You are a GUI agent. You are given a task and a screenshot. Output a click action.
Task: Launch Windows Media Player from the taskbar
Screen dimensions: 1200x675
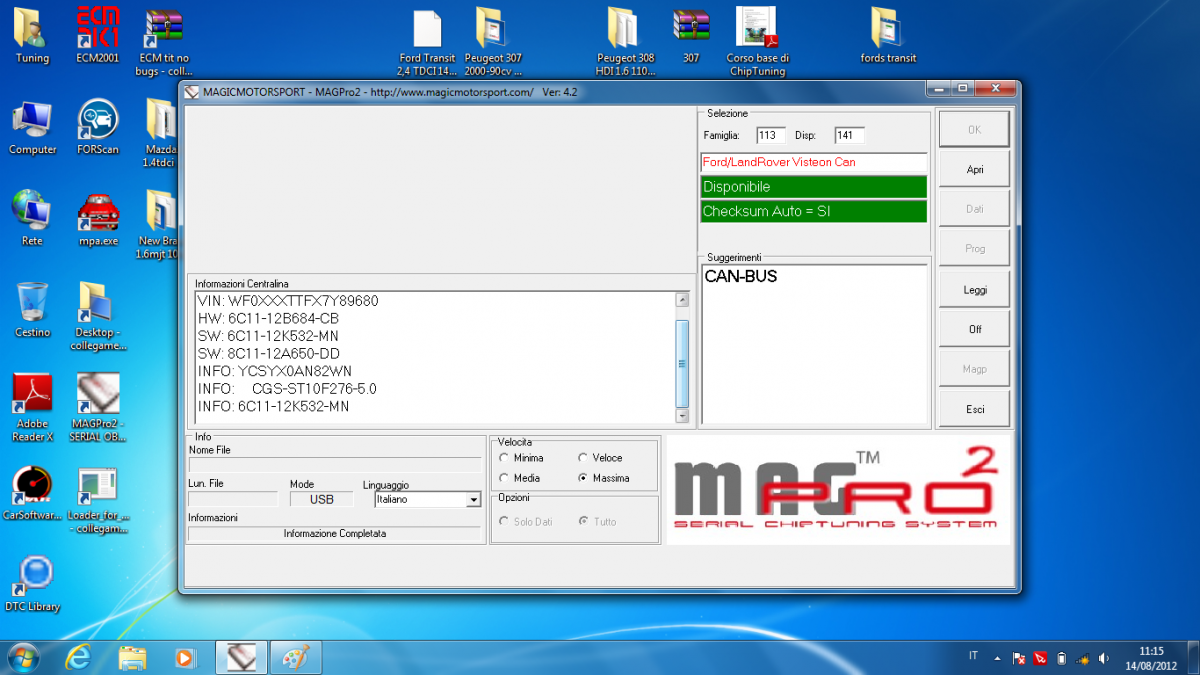[x=185, y=657]
